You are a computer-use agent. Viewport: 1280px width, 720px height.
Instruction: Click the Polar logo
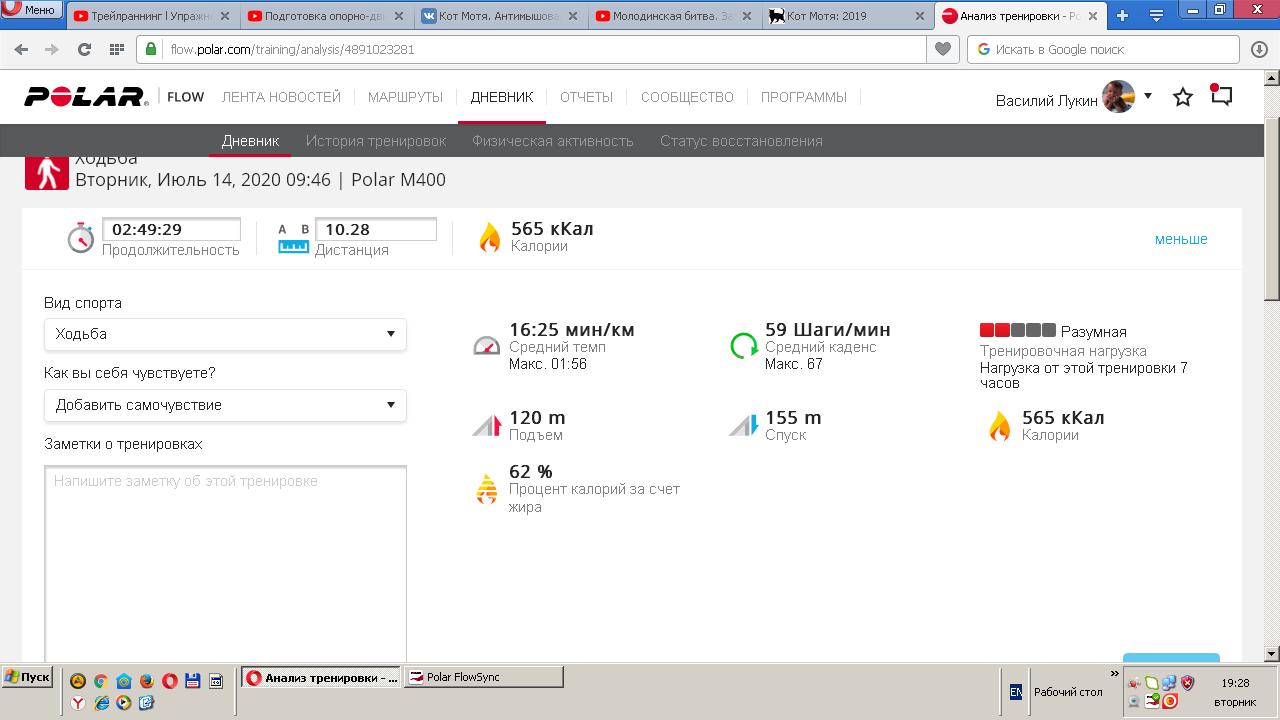tap(86, 97)
